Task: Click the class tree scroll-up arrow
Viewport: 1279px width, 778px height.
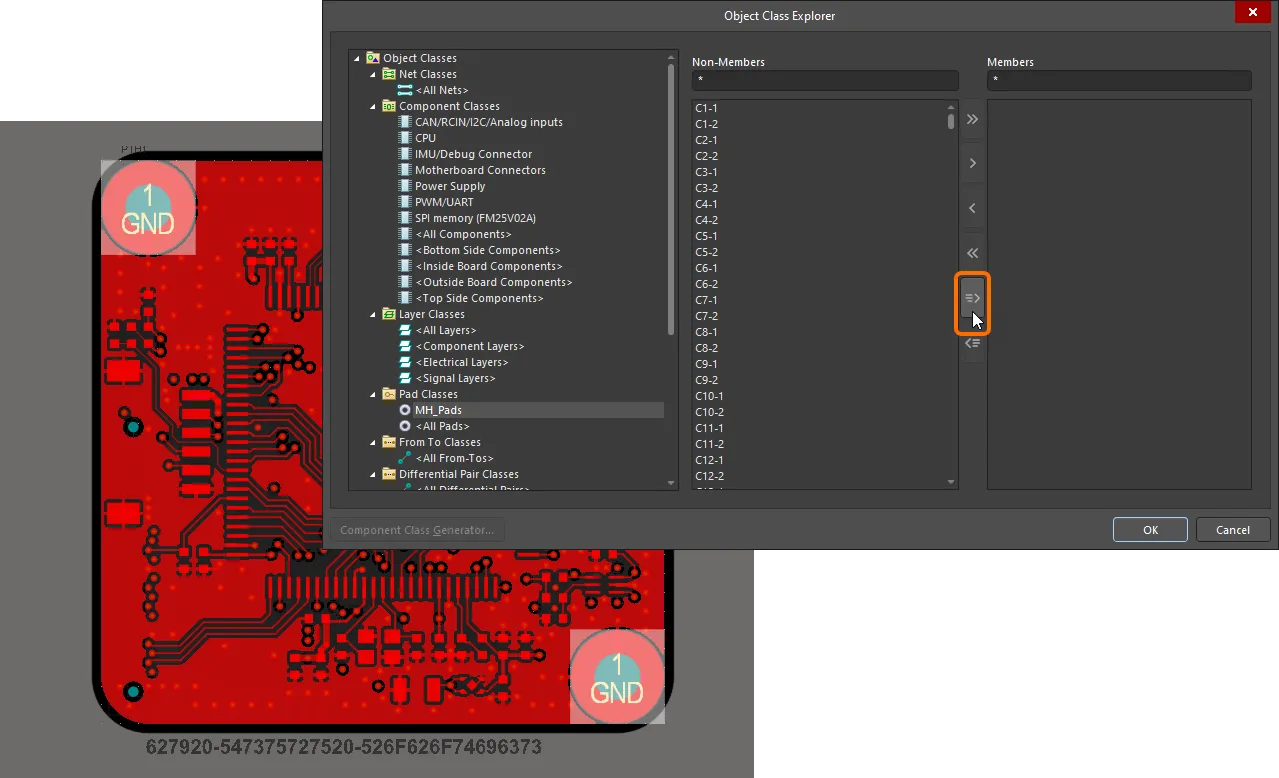Action: [671, 58]
